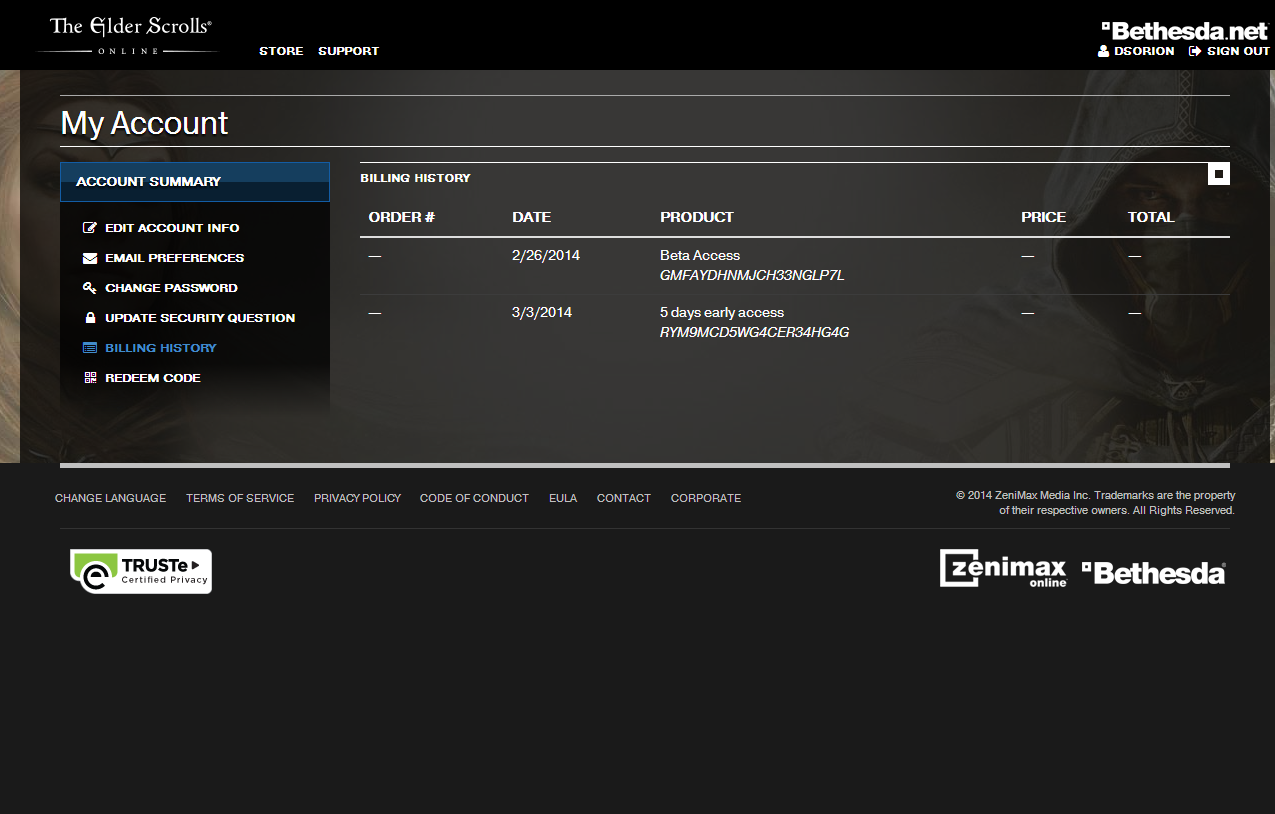Screen dimensions: 1275x814
Task: Click the Billing History list icon
Action: pyautogui.click(x=90, y=348)
